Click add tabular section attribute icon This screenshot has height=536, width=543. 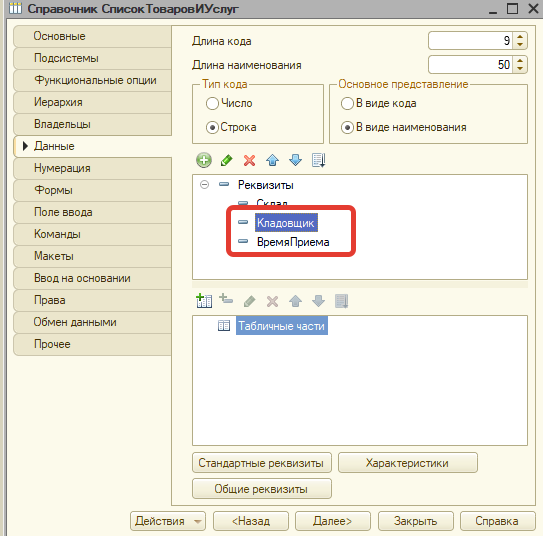click(x=226, y=299)
